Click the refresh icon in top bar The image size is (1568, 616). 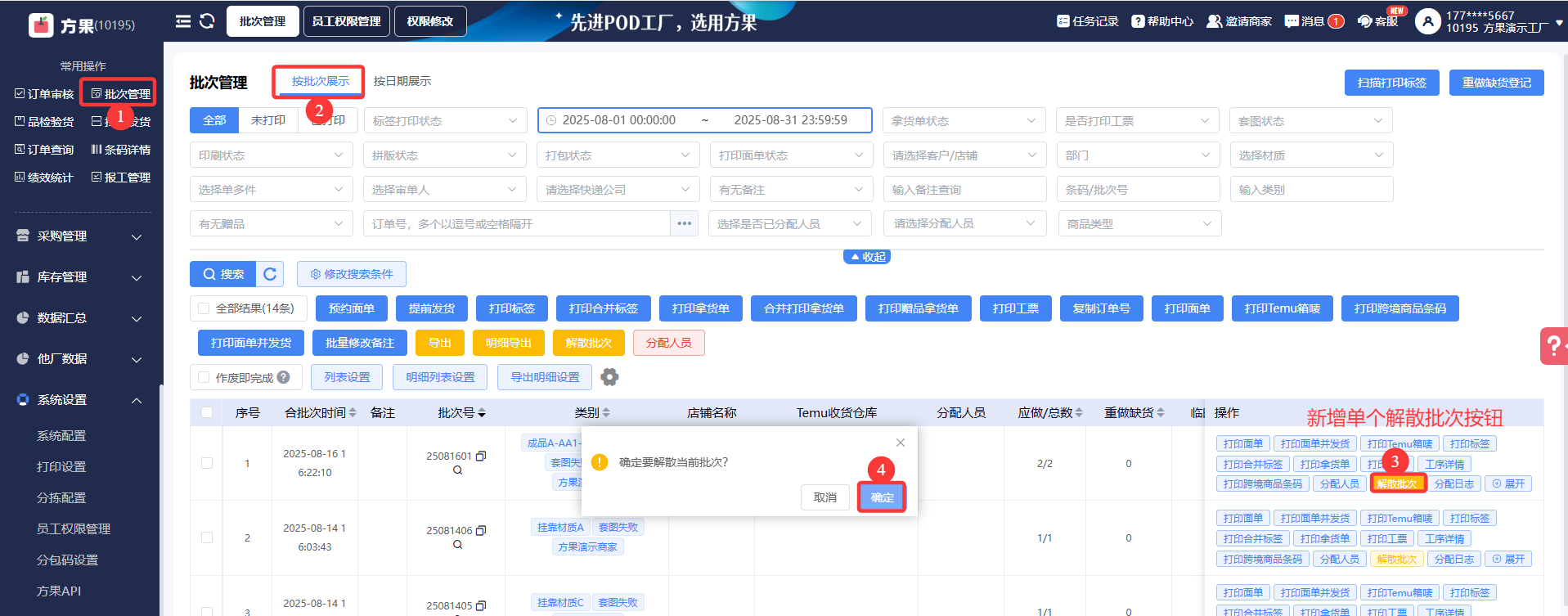click(x=207, y=21)
